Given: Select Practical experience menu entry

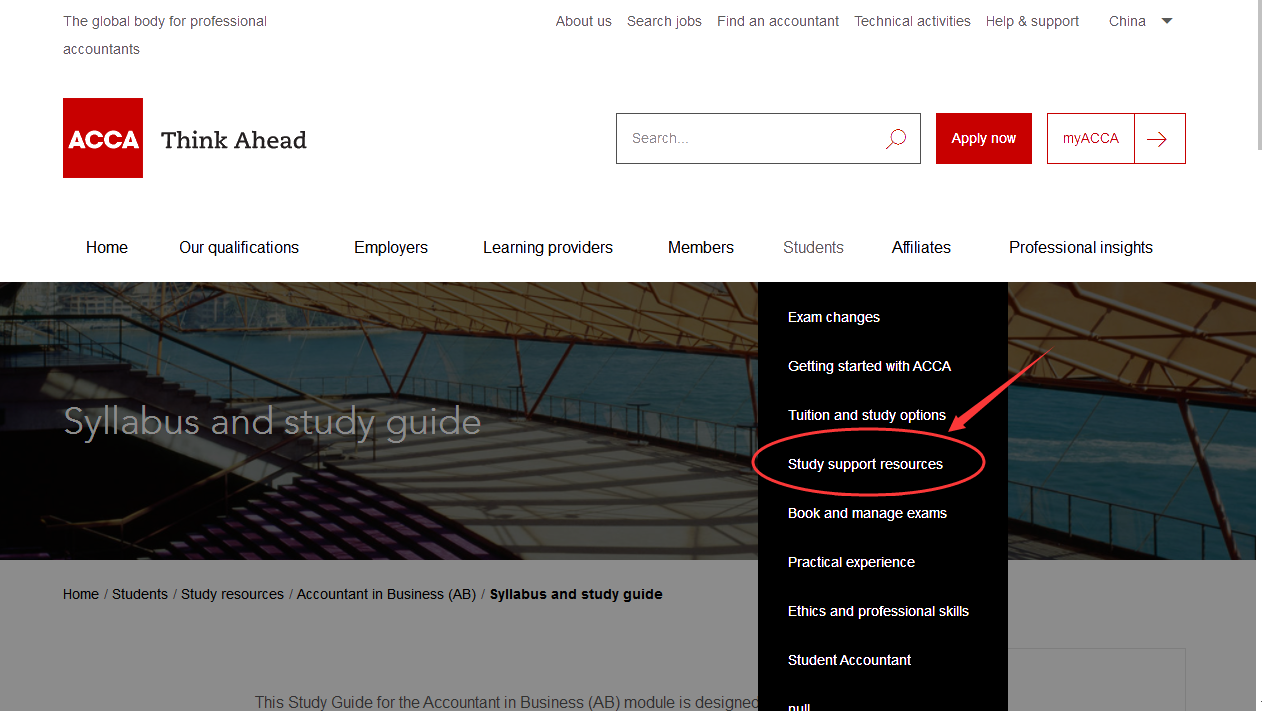Looking at the screenshot, I should [851, 562].
